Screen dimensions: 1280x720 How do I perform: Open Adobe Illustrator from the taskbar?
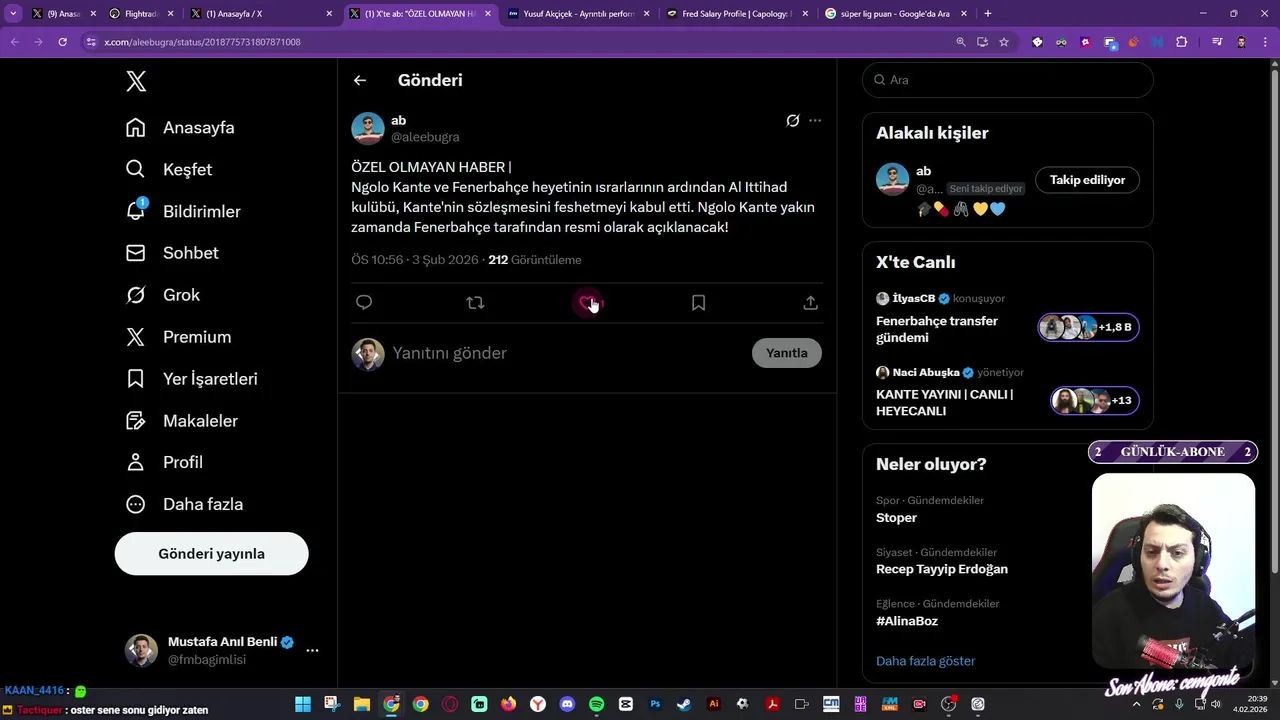[x=713, y=704]
